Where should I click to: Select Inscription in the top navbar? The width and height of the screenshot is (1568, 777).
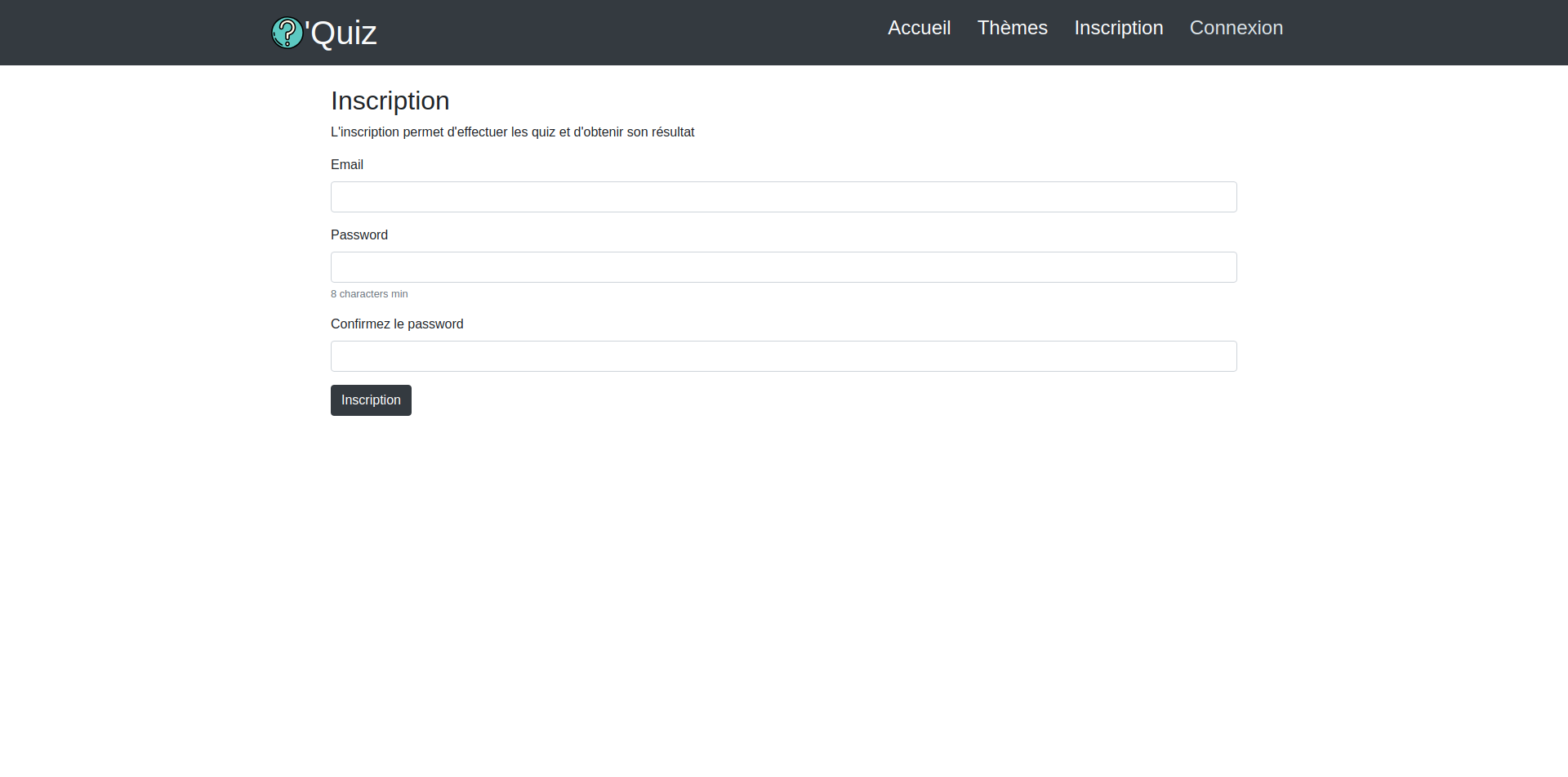1118,28
